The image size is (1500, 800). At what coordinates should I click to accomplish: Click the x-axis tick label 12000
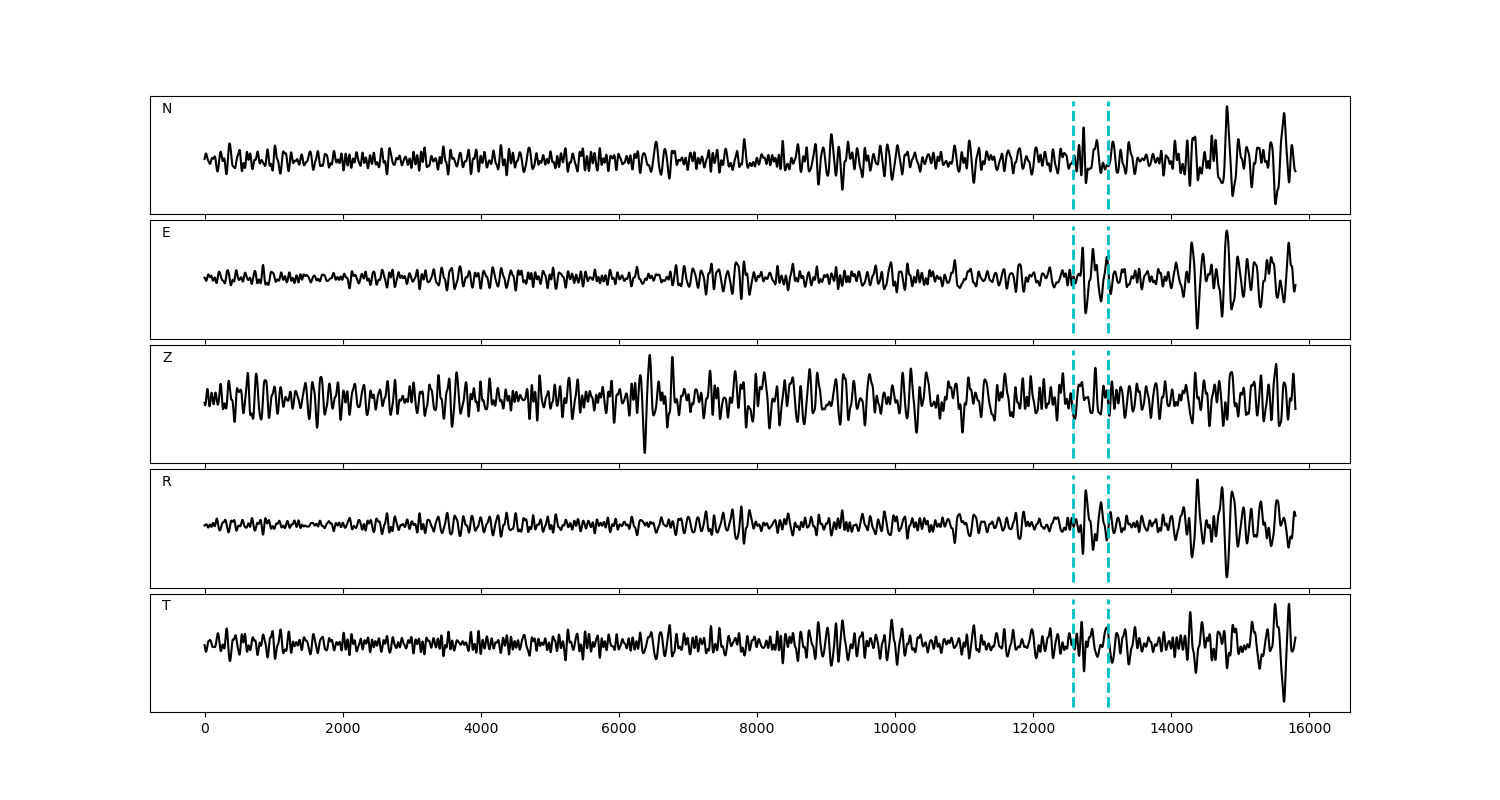[1032, 729]
